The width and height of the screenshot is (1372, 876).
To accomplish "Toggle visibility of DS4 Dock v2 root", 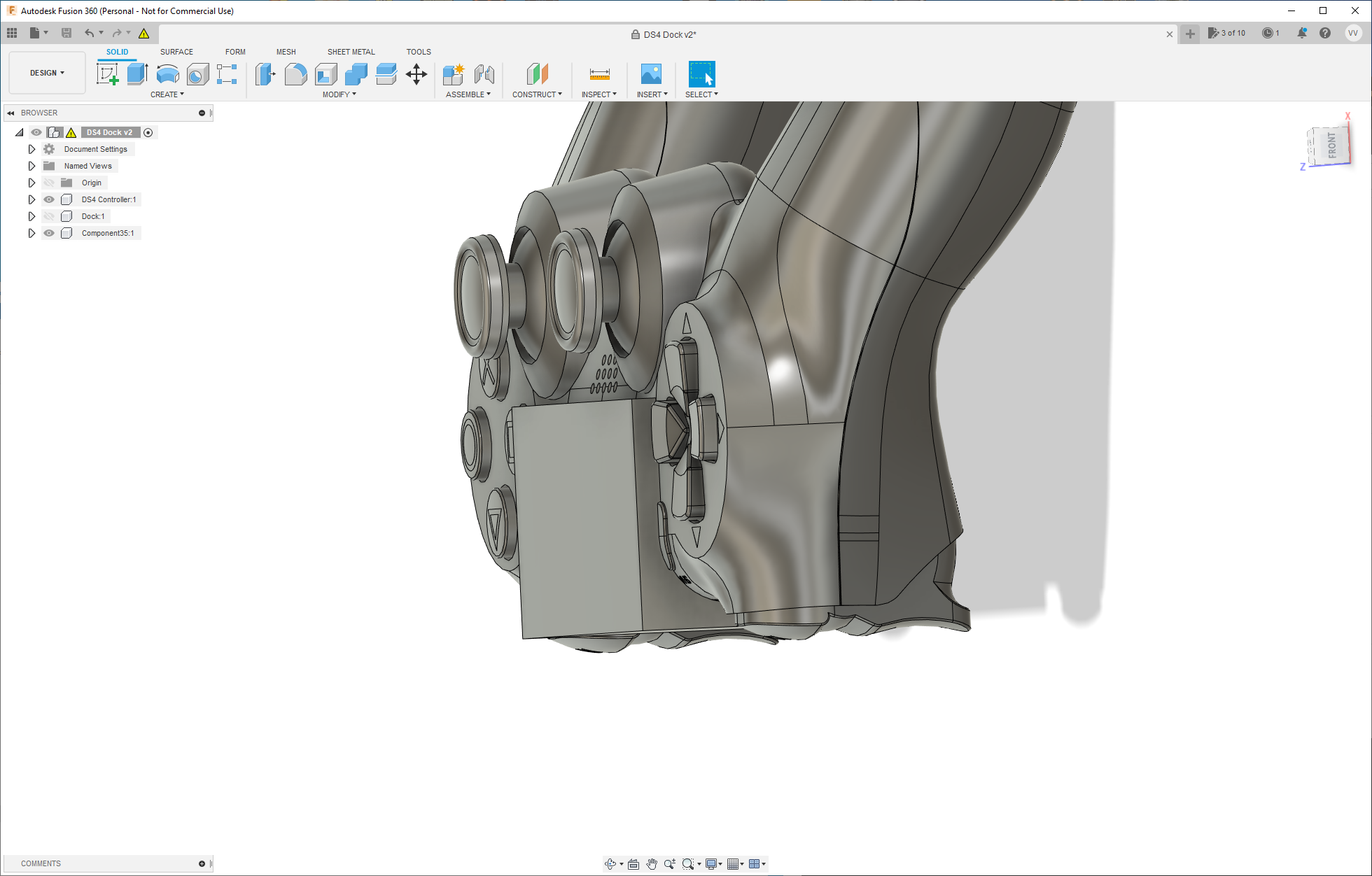I will point(36,132).
